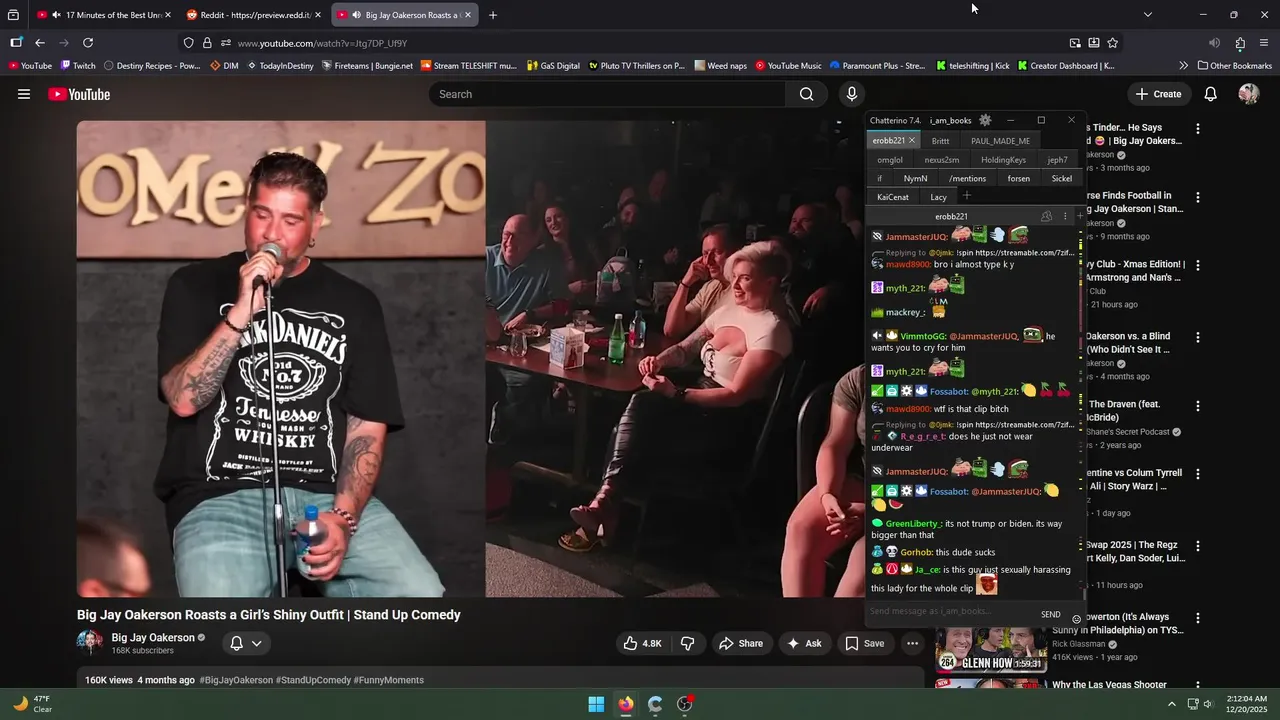Open browser extensions puzzle icon
Image resolution: width=1280 pixels, height=720 pixels.
click(x=1240, y=43)
